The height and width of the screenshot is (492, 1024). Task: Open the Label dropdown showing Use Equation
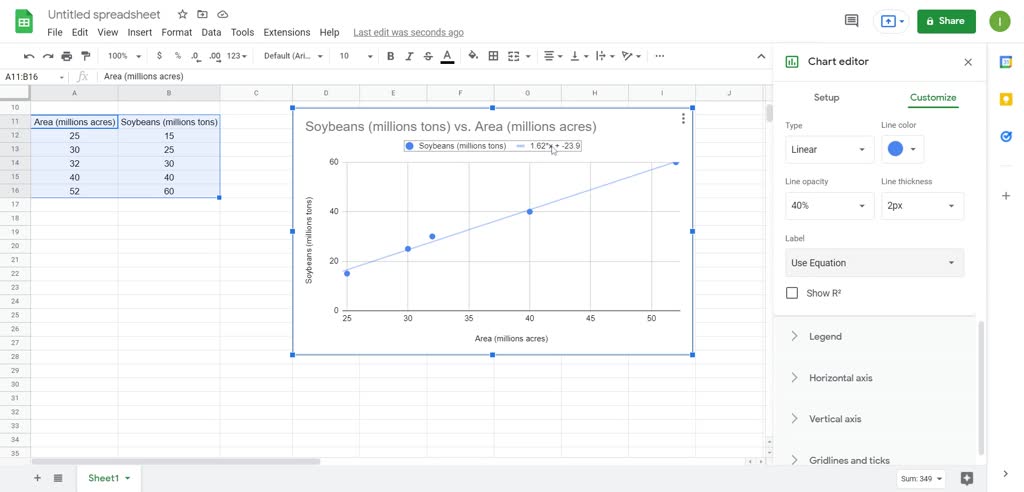pos(874,263)
